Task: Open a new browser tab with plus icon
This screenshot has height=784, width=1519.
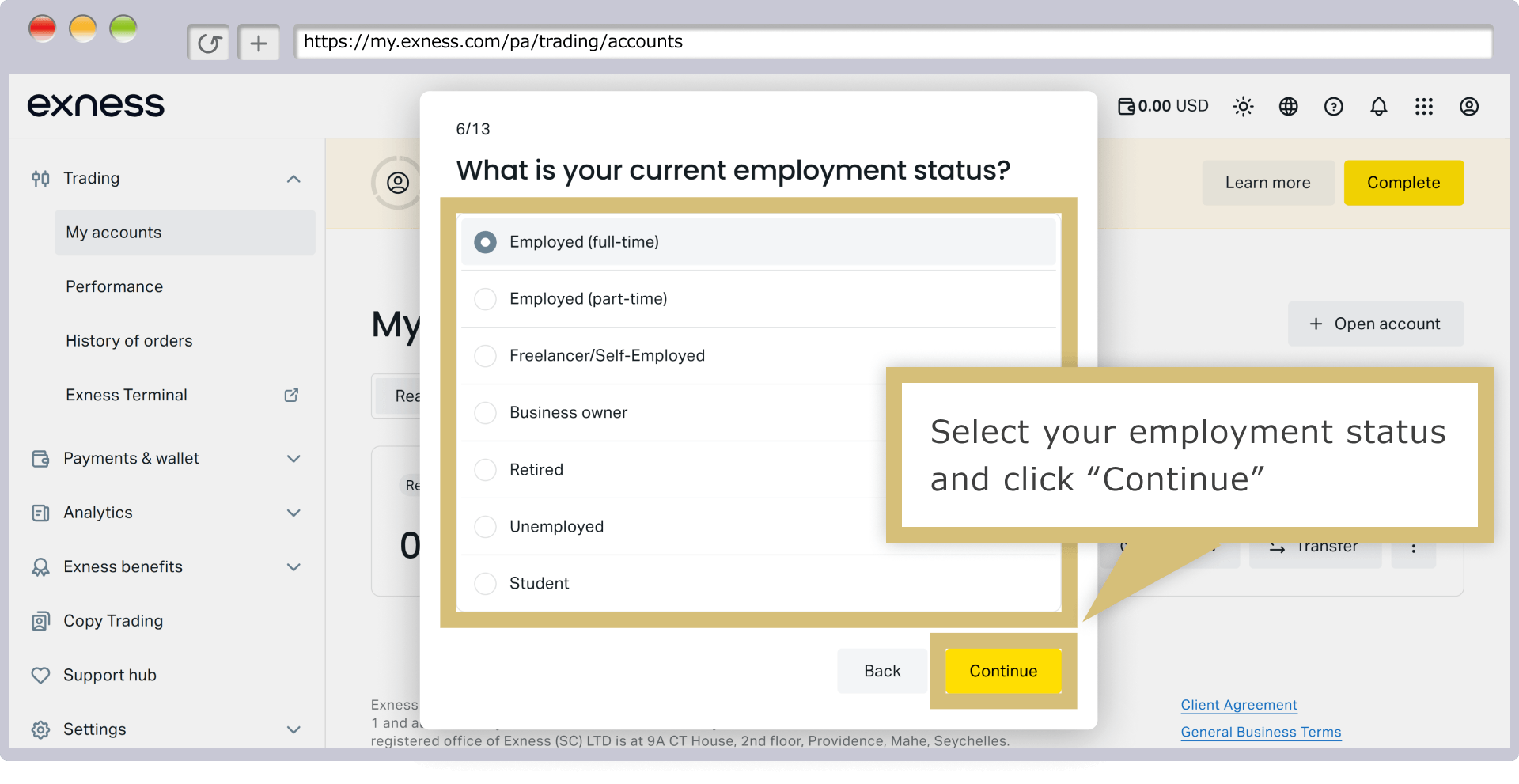Action: 259,43
